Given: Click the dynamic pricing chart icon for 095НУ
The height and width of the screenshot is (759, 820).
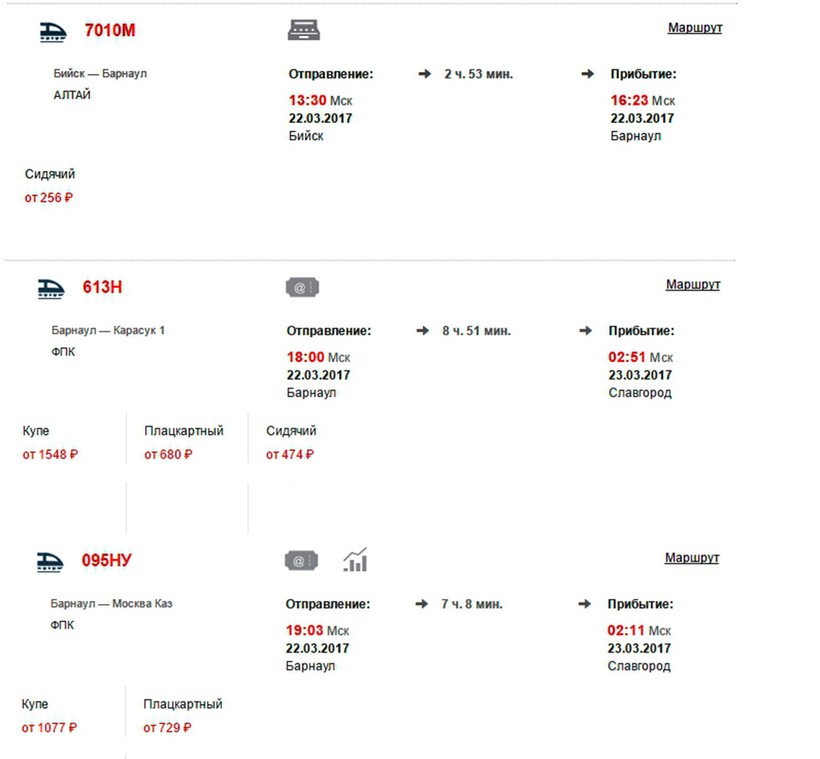Looking at the screenshot, I should coord(355,560).
